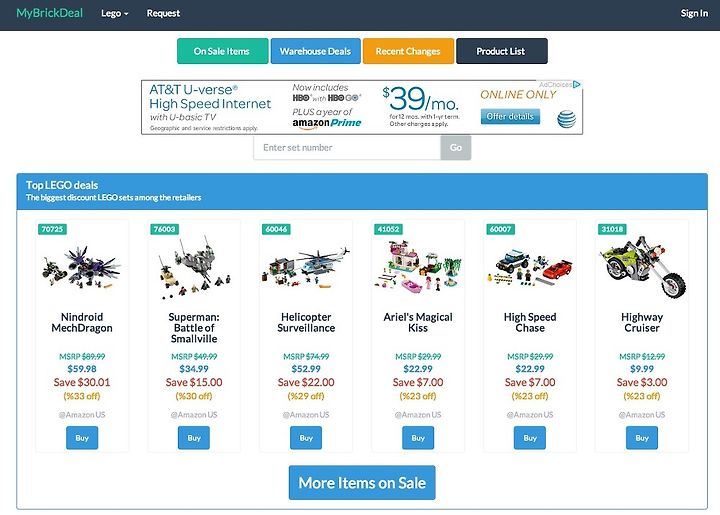720x515 pixels.
Task: Click Sign In link
Action: pos(694,13)
